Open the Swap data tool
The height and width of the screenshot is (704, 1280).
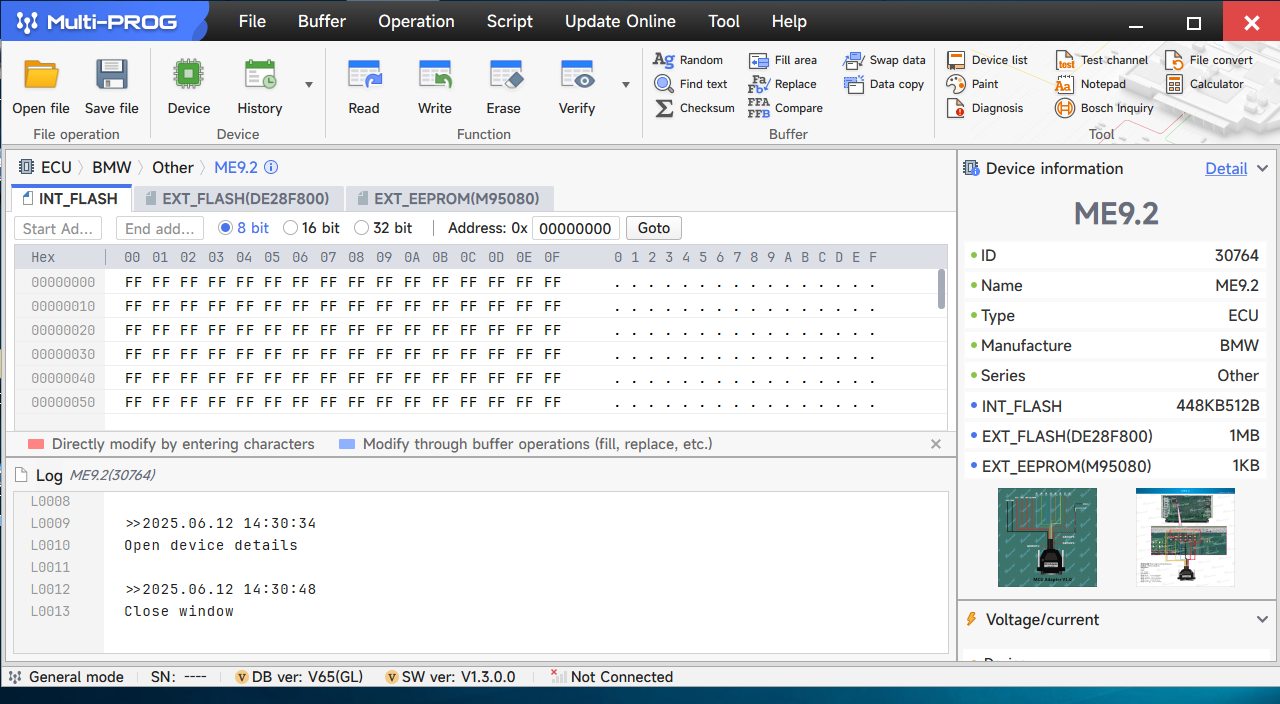pyautogui.click(x=884, y=60)
